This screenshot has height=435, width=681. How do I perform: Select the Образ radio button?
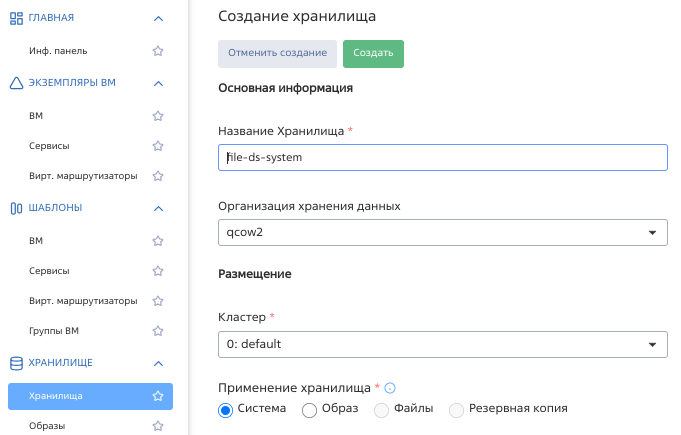(x=309, y=410)
